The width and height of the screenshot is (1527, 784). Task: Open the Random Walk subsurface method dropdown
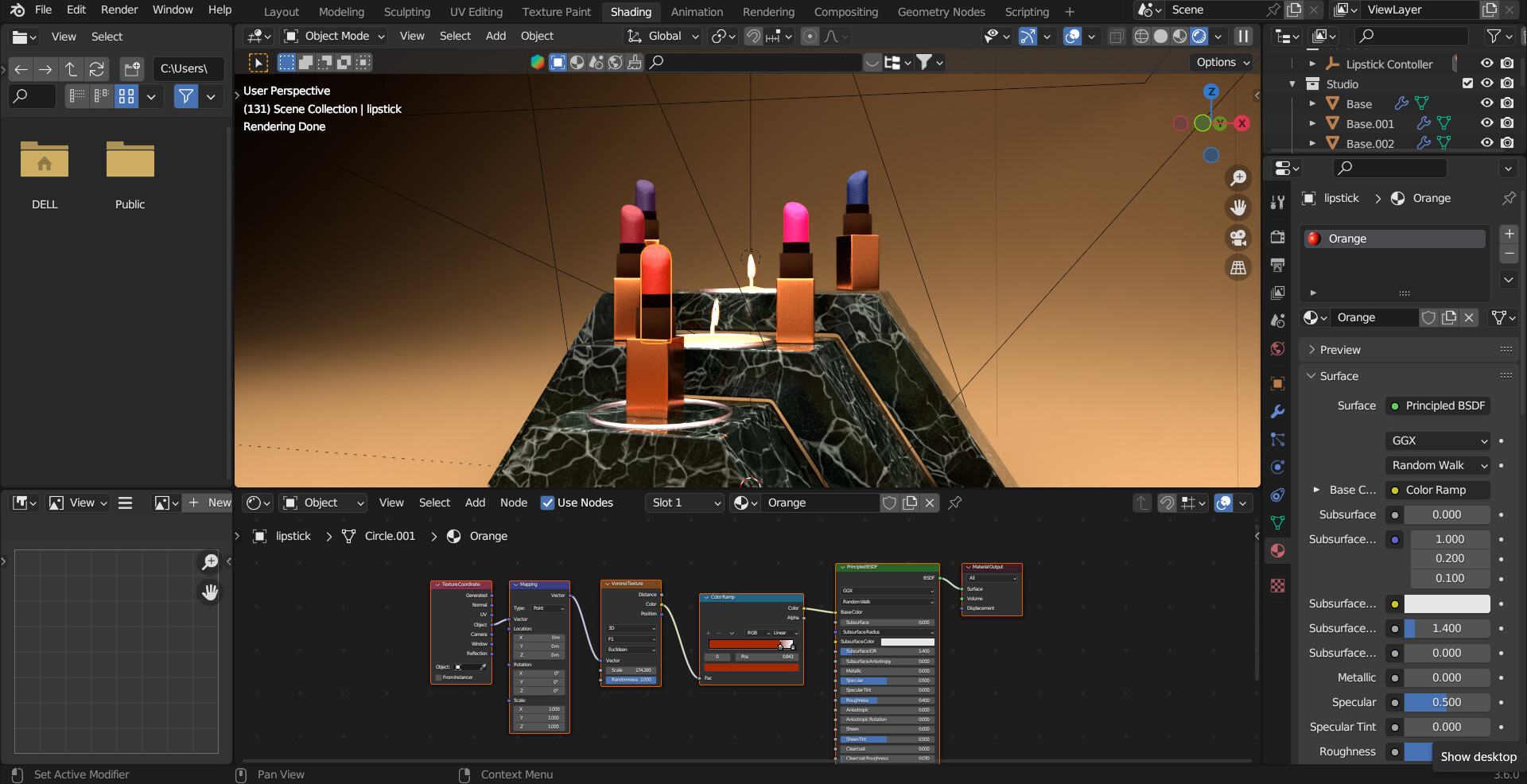[1438, 465]
